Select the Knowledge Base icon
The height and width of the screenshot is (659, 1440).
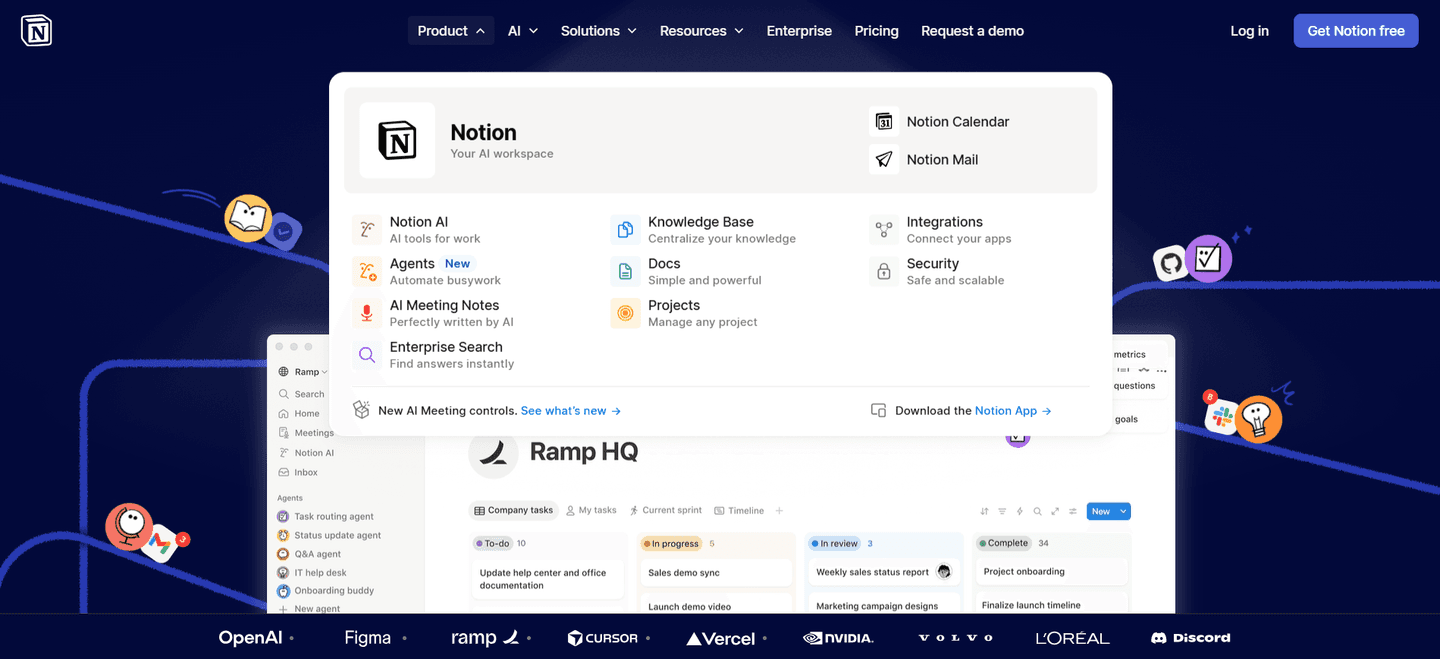(x=625, y=230)
